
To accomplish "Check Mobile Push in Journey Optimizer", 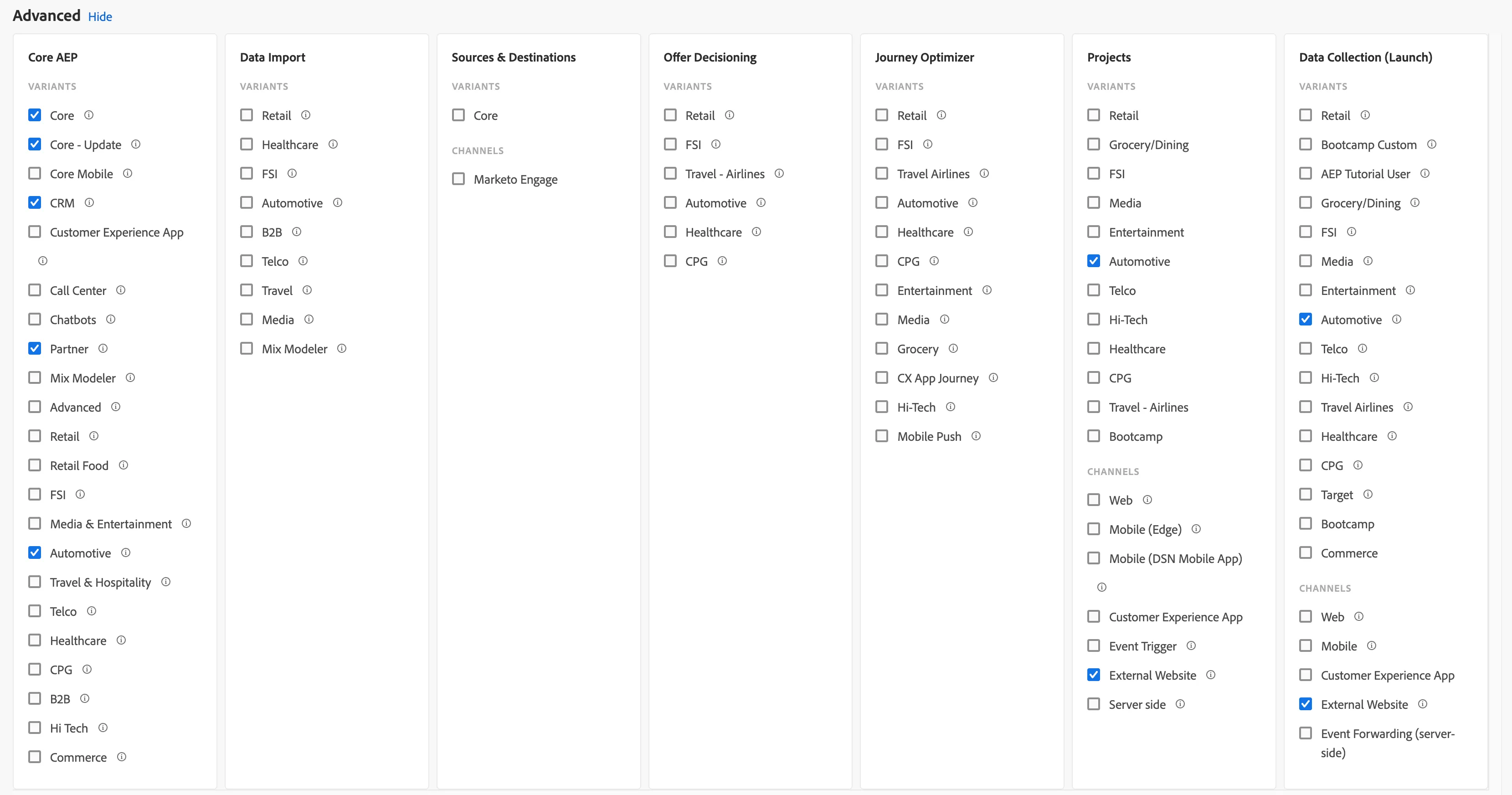I will pyautogui.click(x=882, y=436).
